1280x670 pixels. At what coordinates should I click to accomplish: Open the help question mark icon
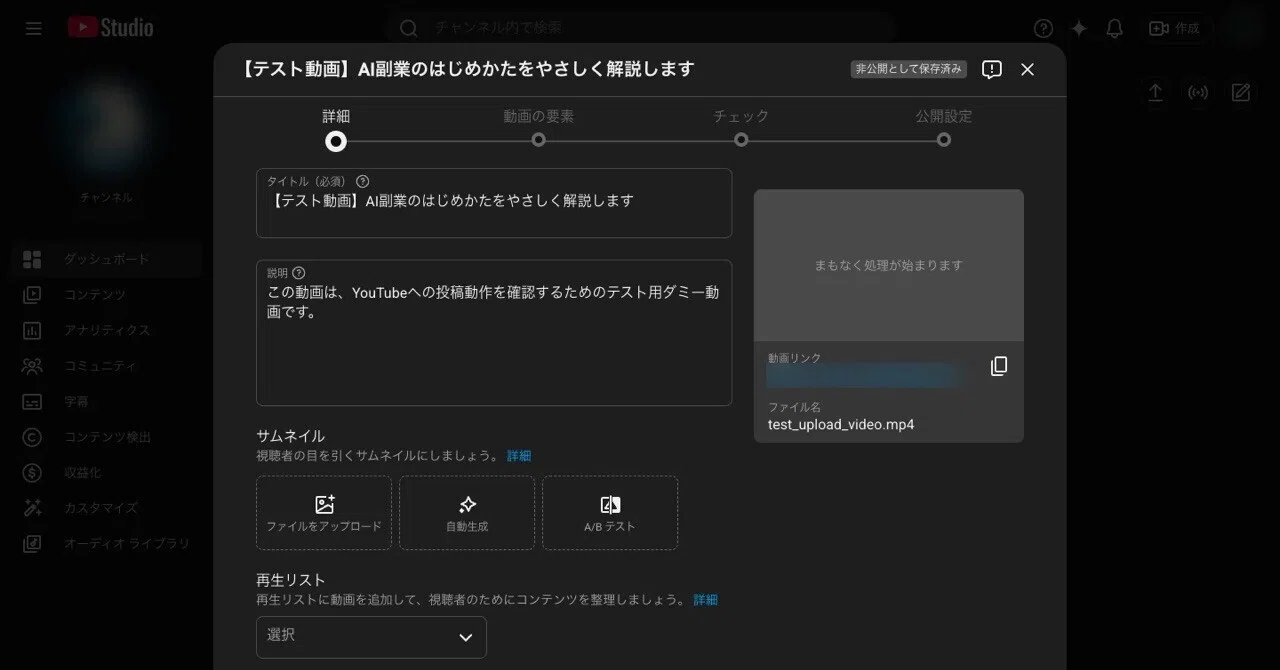[1043, 28]
